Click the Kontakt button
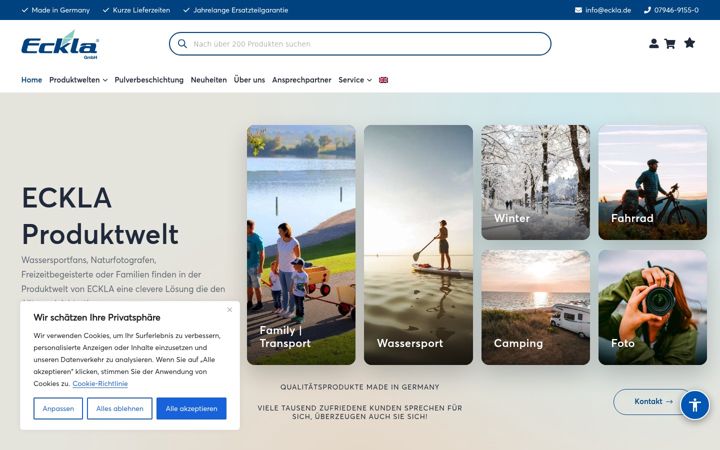This screenshot has width=720, height=450. 653,401
